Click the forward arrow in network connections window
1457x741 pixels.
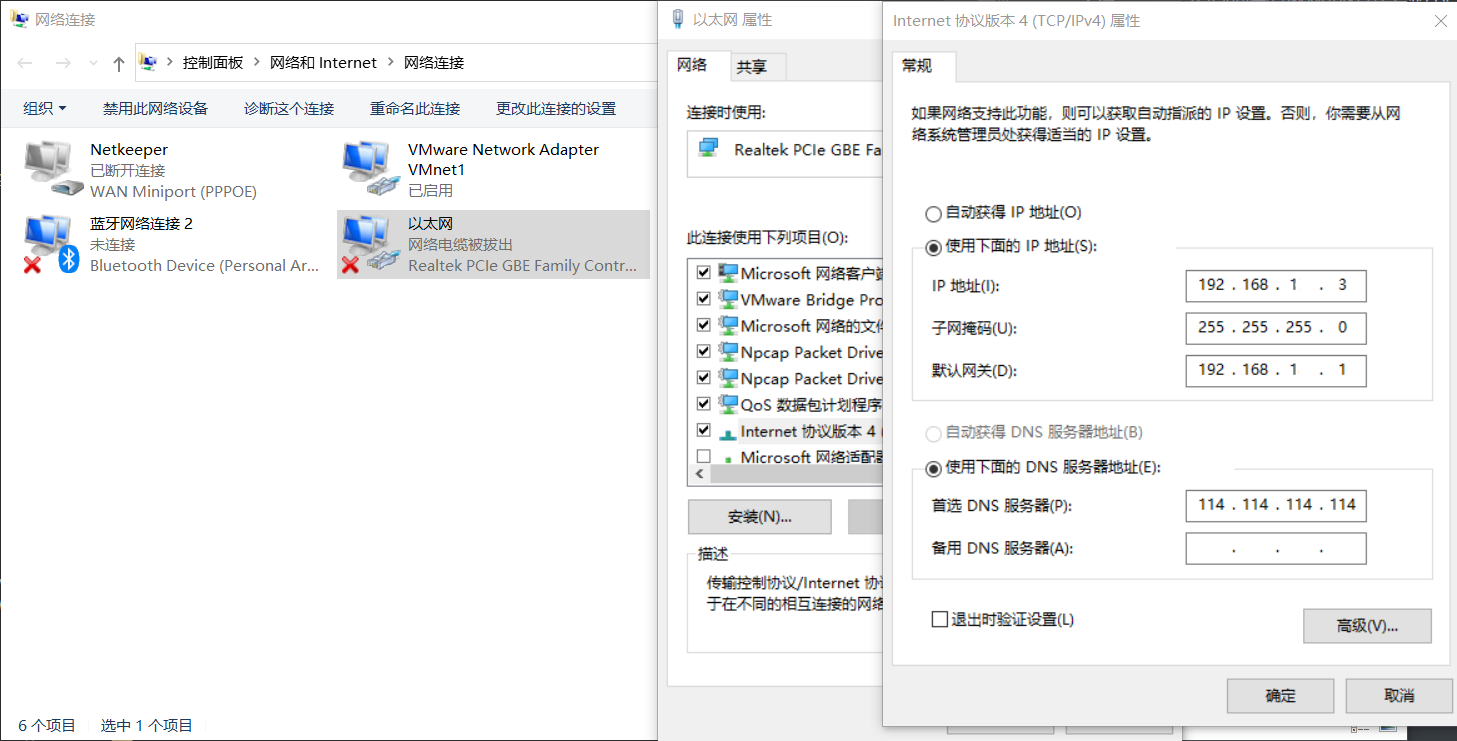tap(62, 63)
